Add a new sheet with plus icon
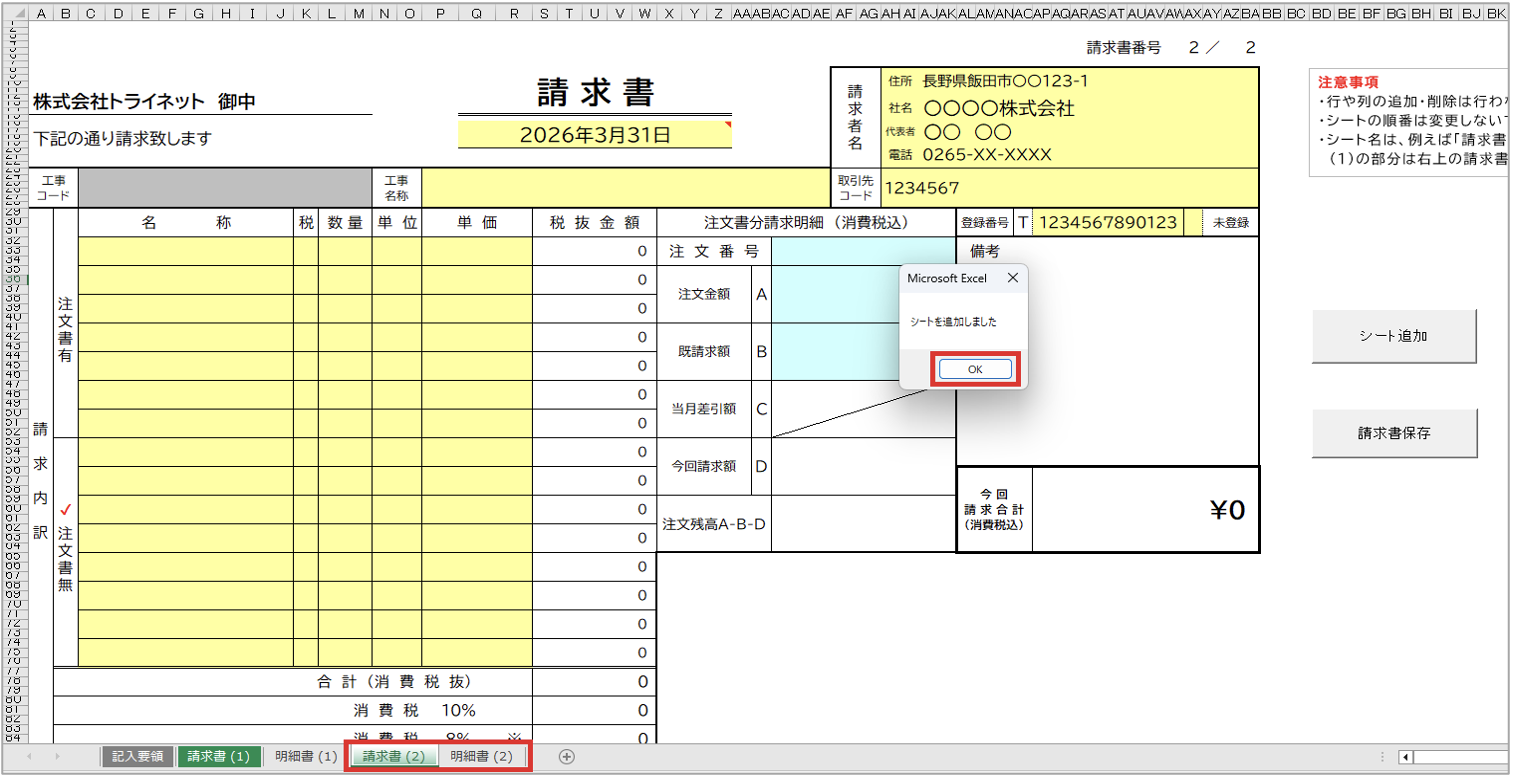 point(566,757)
